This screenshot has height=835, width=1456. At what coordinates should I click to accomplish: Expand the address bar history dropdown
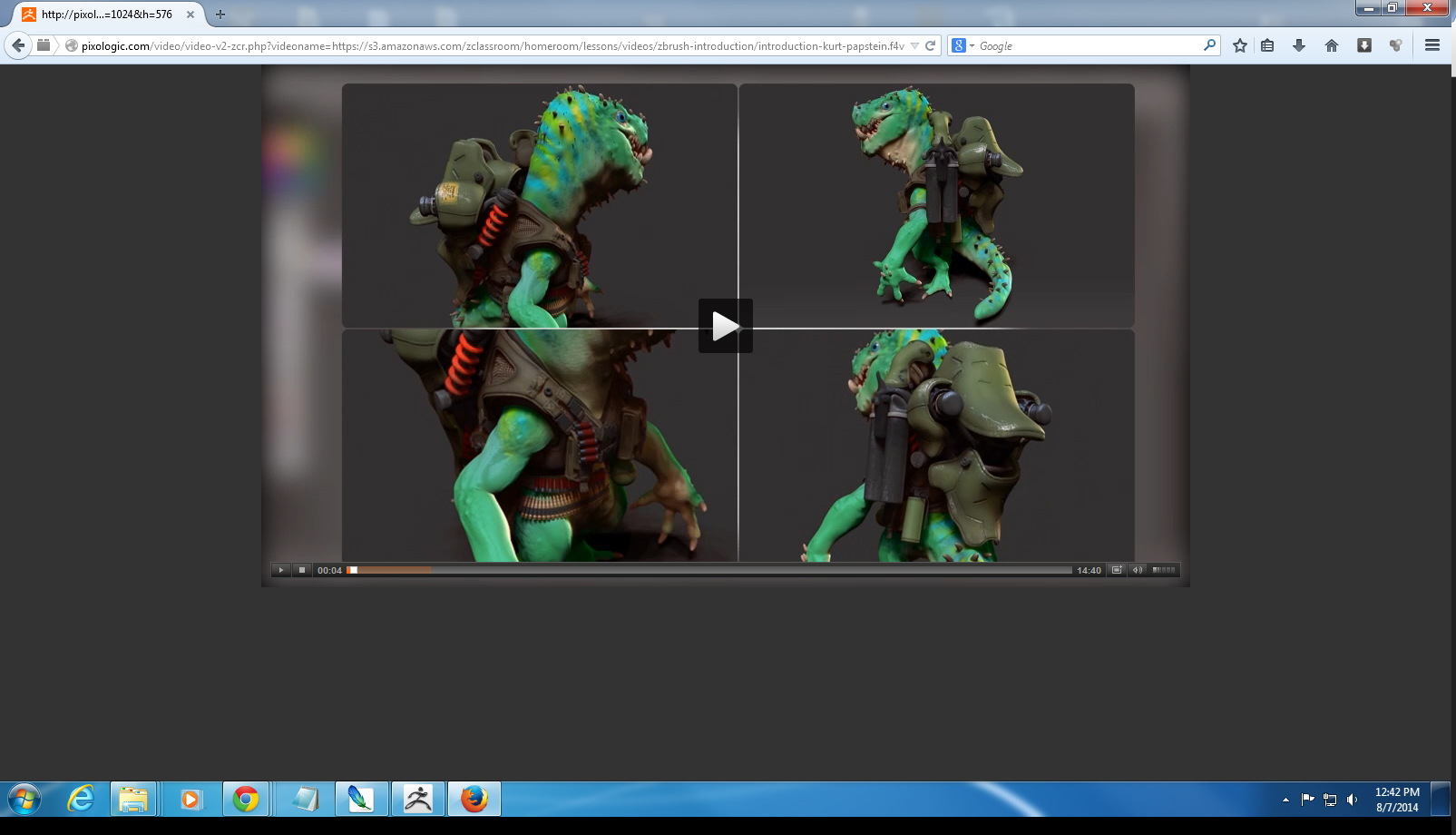click(x=914, y=45)
